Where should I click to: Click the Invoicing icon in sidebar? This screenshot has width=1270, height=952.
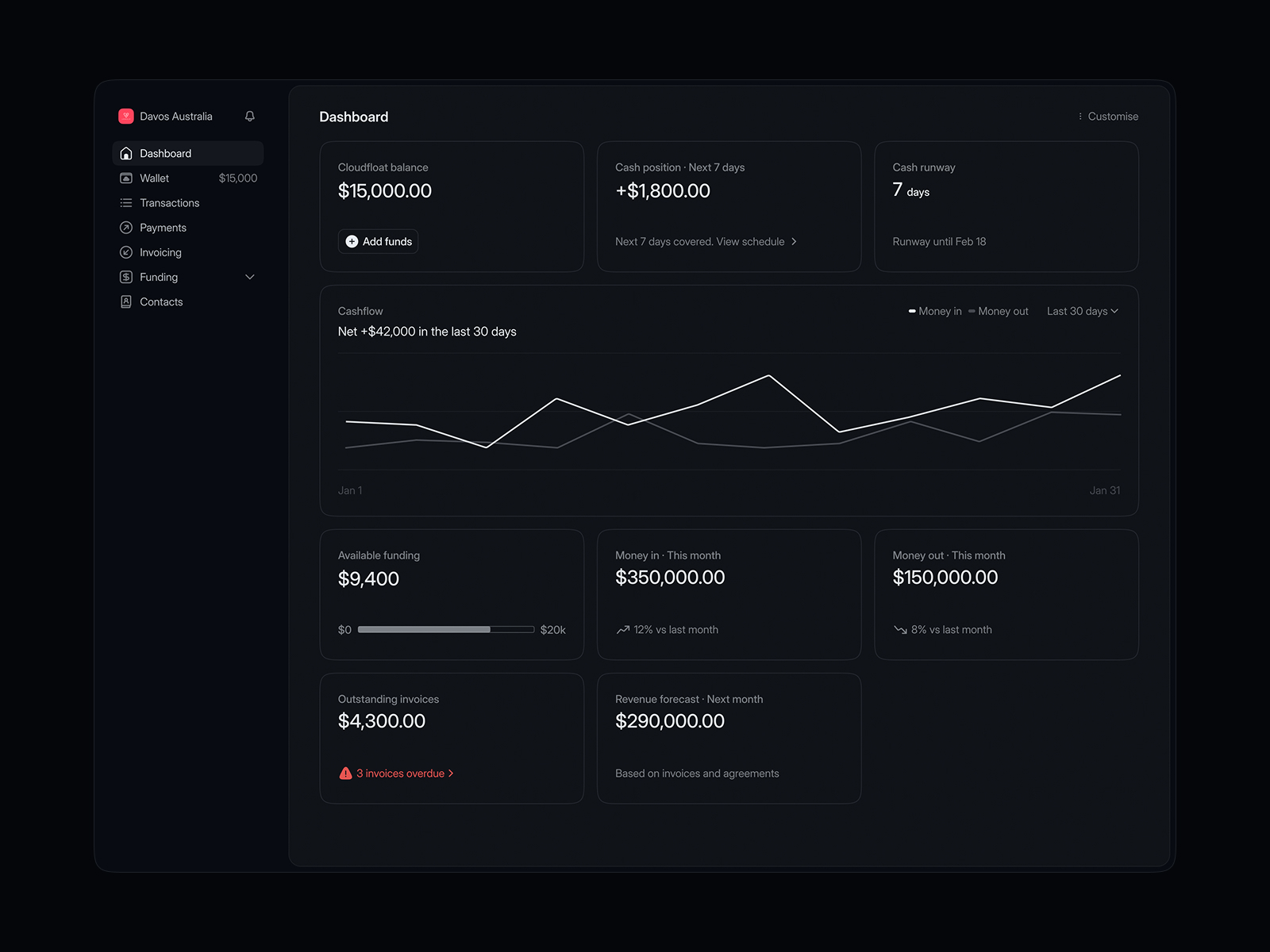pos(126,252)
